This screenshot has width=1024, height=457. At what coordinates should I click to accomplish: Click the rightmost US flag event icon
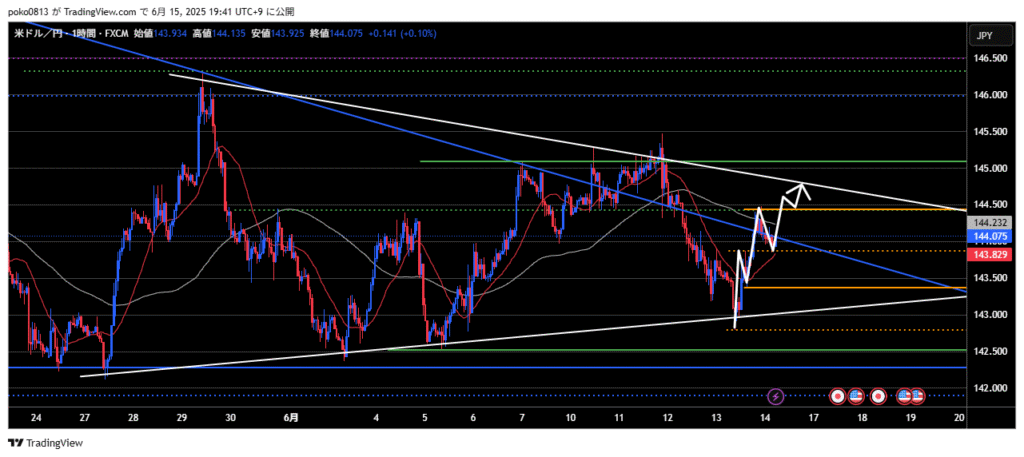tap(916, 396)
